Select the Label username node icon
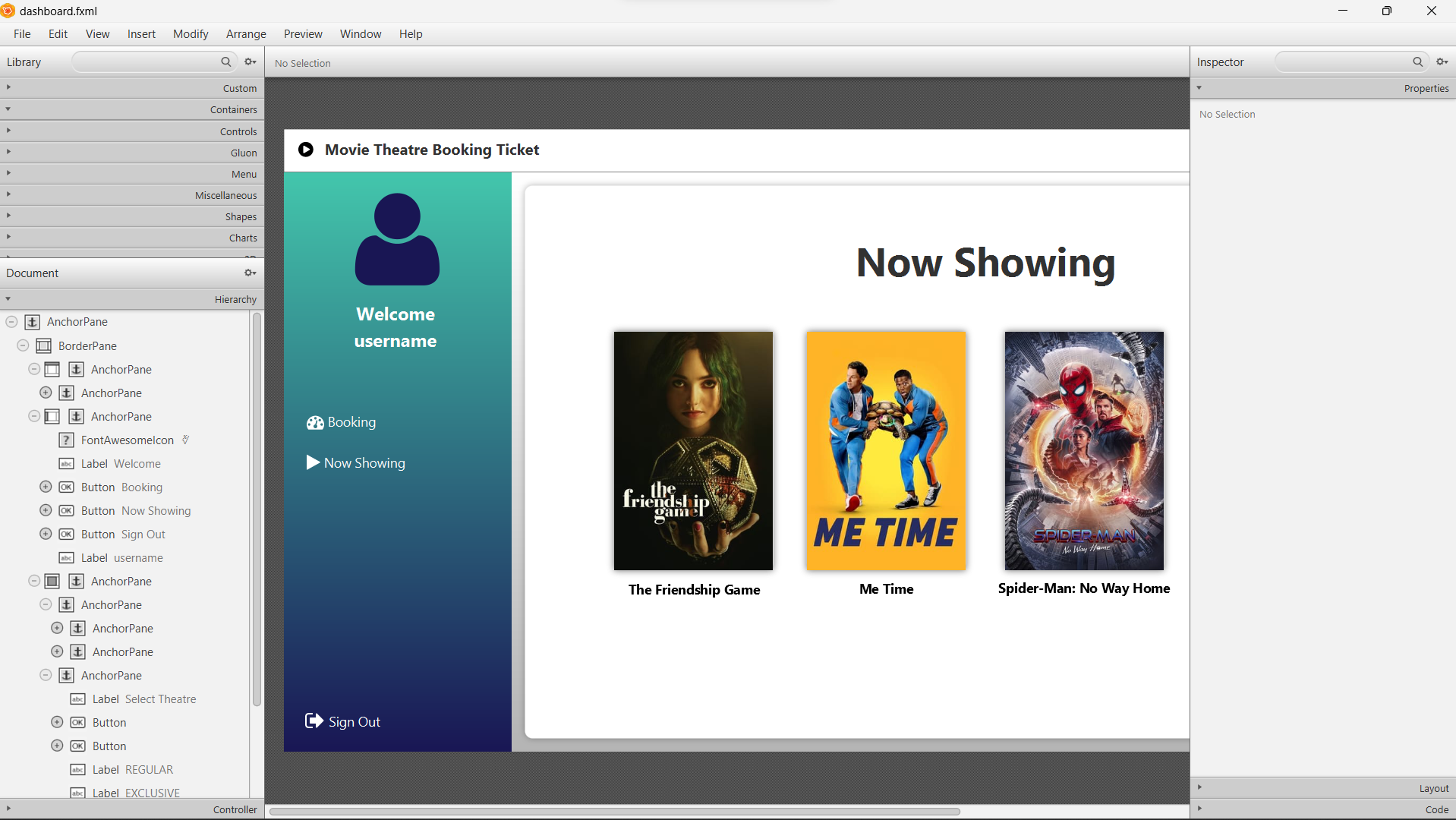Screen dimensions: 1456x820 click(66, 558)
